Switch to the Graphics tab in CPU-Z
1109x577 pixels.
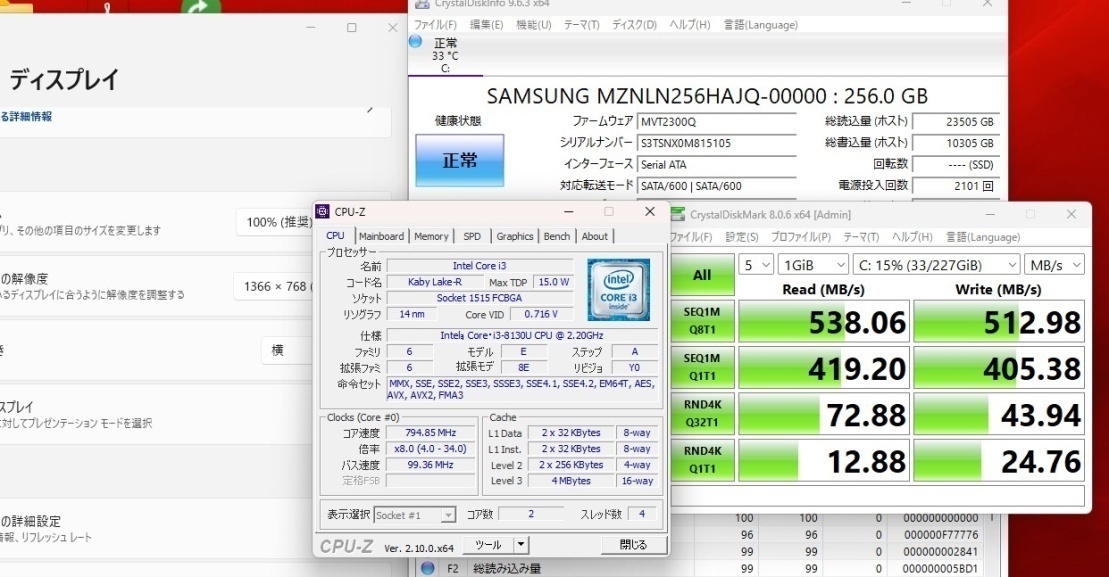[x=514, y=236]
